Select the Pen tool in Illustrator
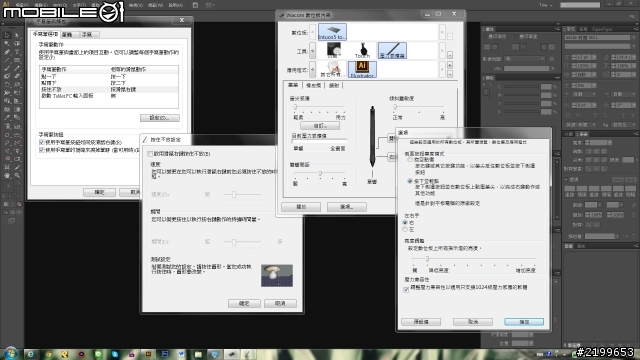Viewport: 640px width, 360px height. pyautogui.click(x=7, y=52)
